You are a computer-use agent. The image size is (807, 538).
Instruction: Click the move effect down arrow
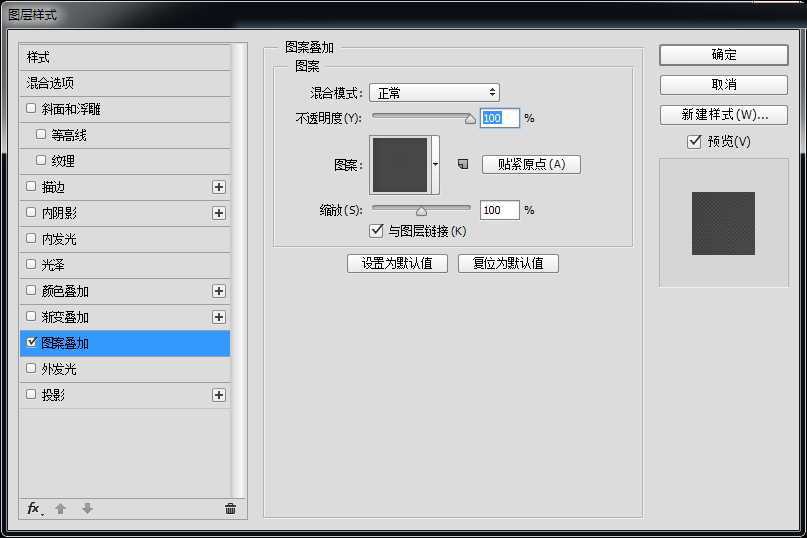tap(87, 509)
